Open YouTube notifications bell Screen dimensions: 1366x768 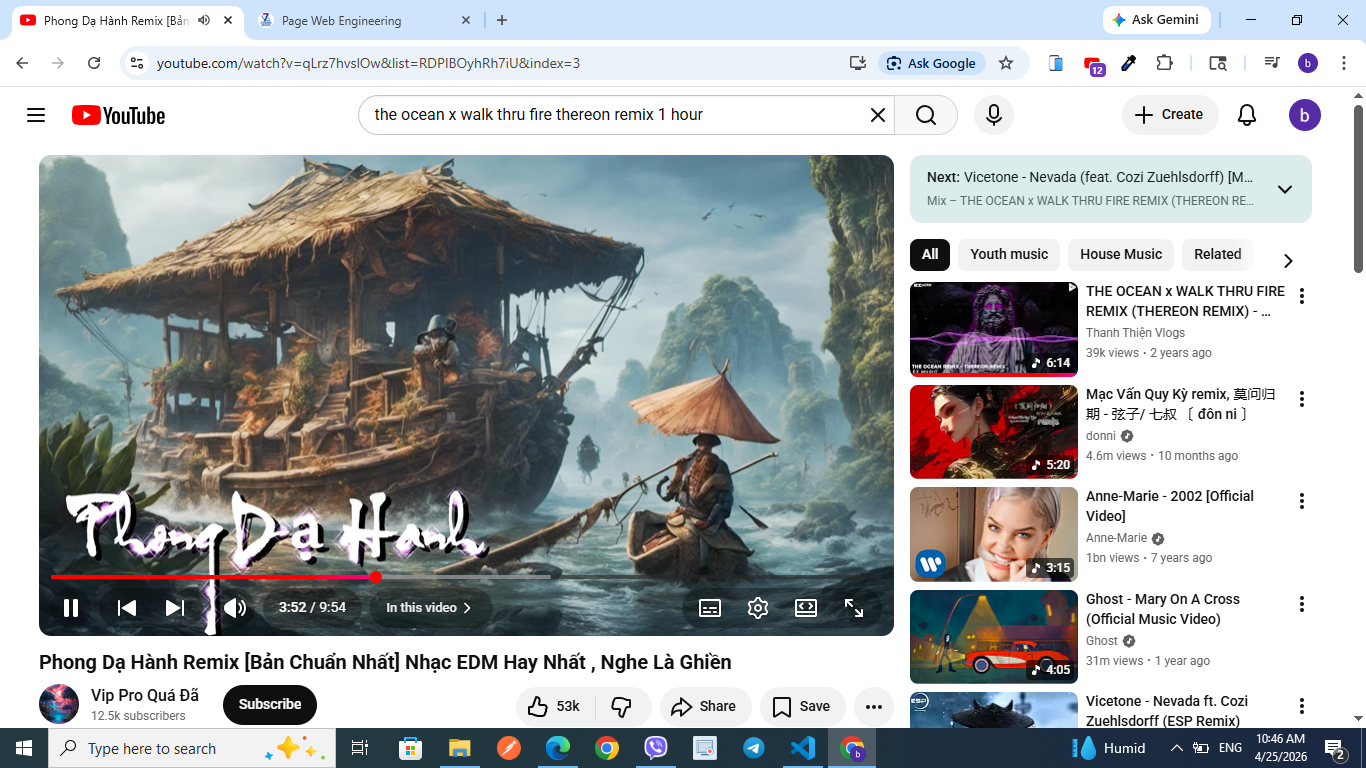[x=1247, y=115]
